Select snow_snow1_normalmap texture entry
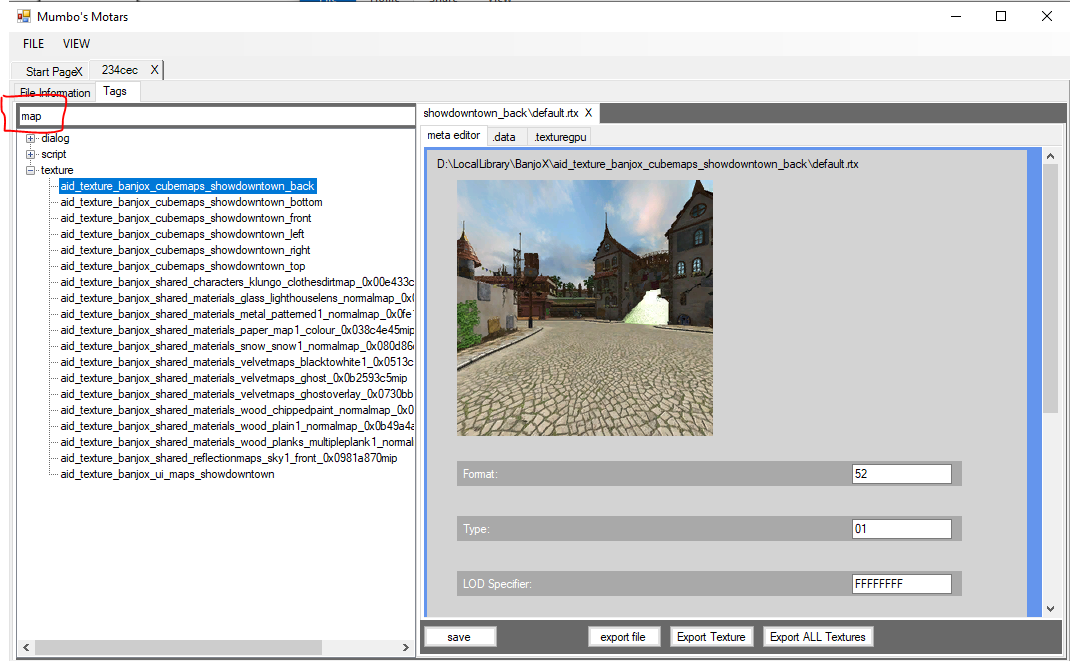The image size is (1070, 661). pos(237,347)
